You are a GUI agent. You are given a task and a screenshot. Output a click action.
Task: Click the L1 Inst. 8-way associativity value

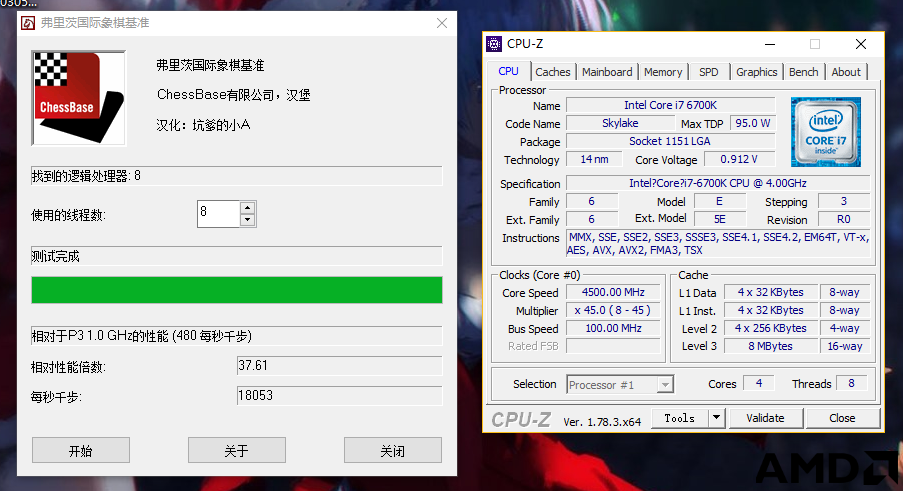[844, 310]
